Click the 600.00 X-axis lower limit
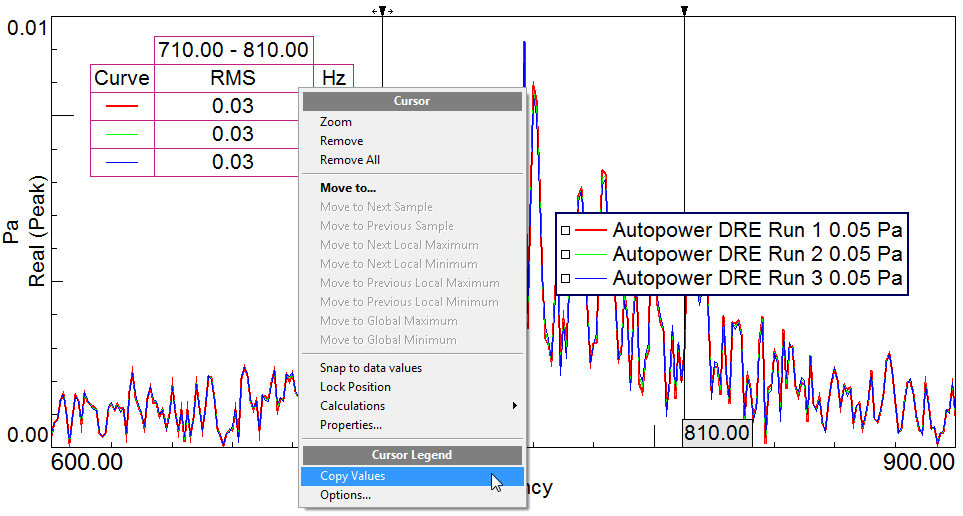 pos(86,463)
